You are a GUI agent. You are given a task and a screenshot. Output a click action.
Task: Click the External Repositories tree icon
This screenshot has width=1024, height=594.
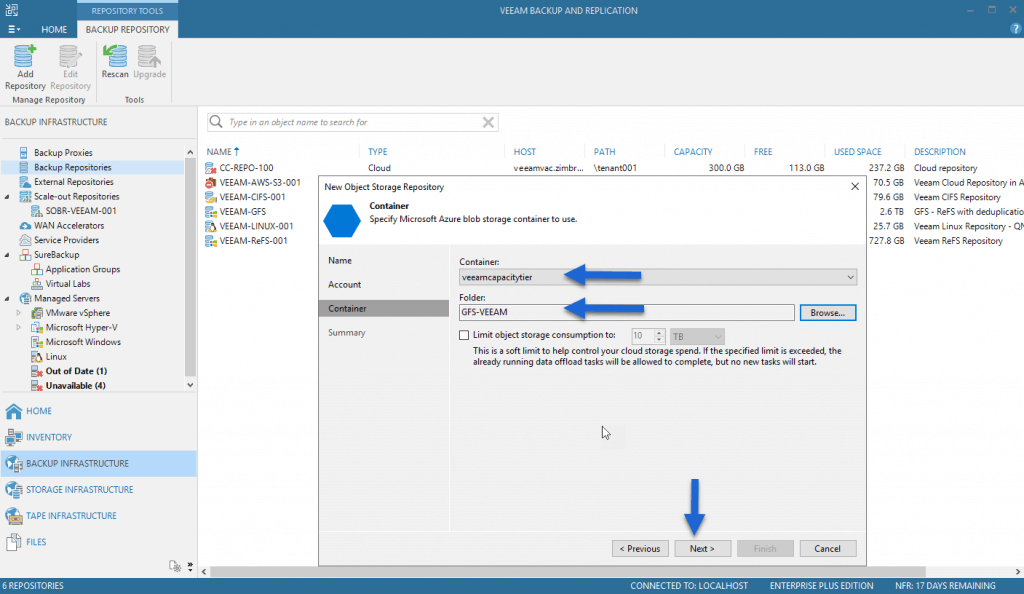[x=24, y=182]
